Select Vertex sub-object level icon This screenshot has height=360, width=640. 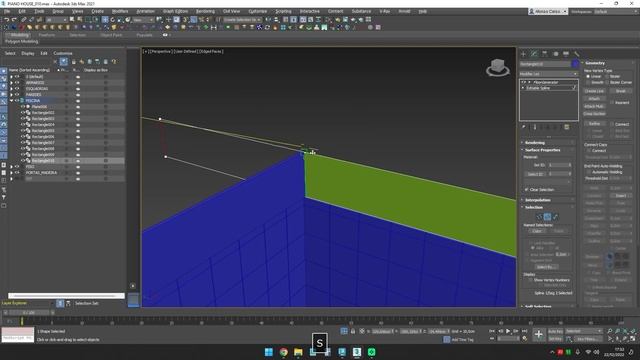click(x=539, y=217)
